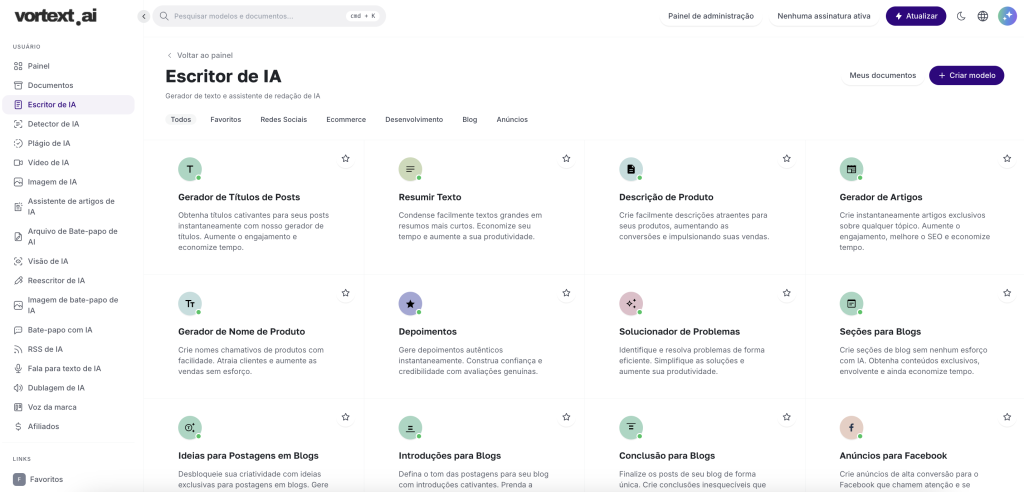This screenshot has width=1024, height=492.
Task: Open Resumir Texto template icon
Action: click(410, 169)
